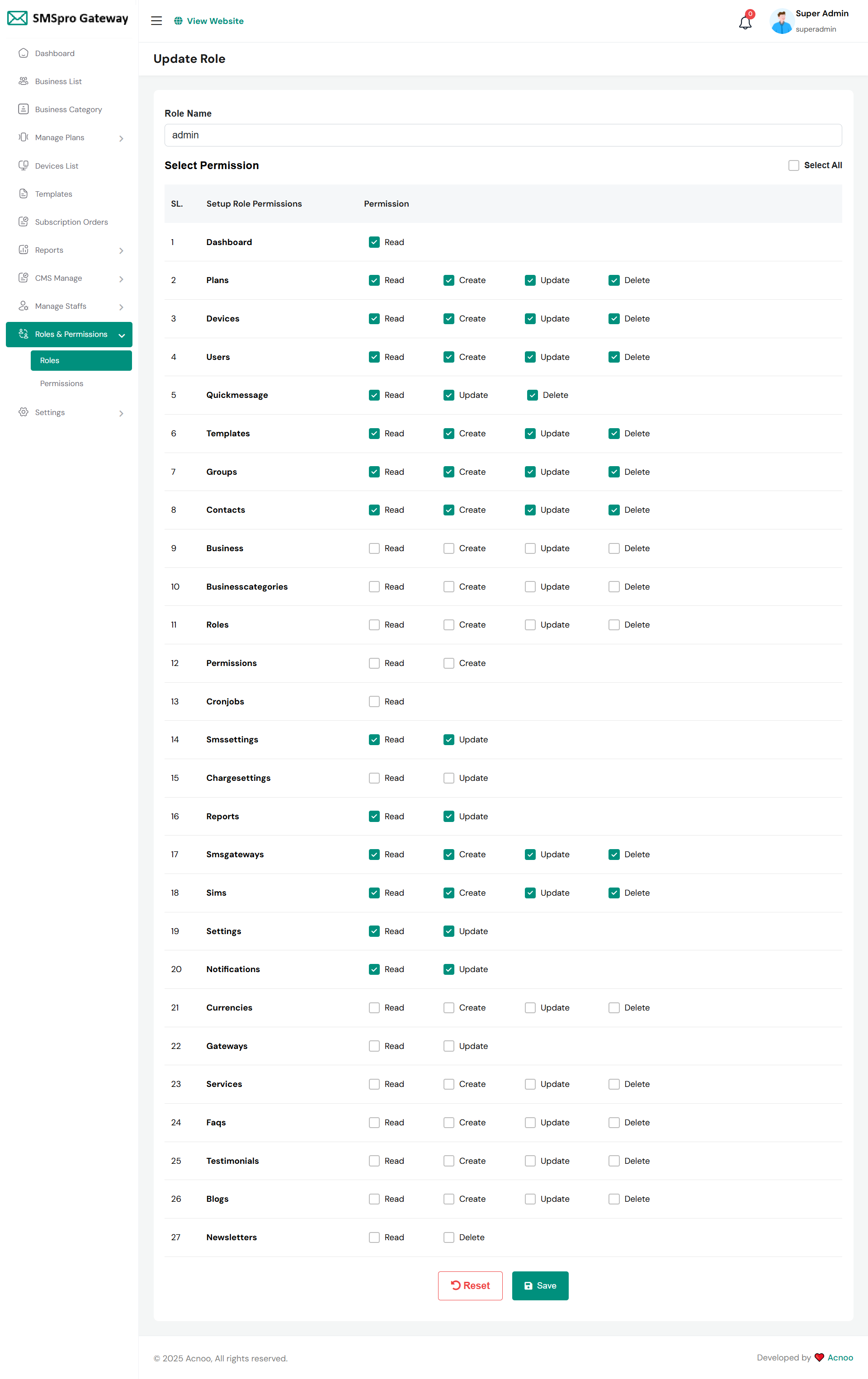Click the Templates sidebar icon

(x=24, y=194)
